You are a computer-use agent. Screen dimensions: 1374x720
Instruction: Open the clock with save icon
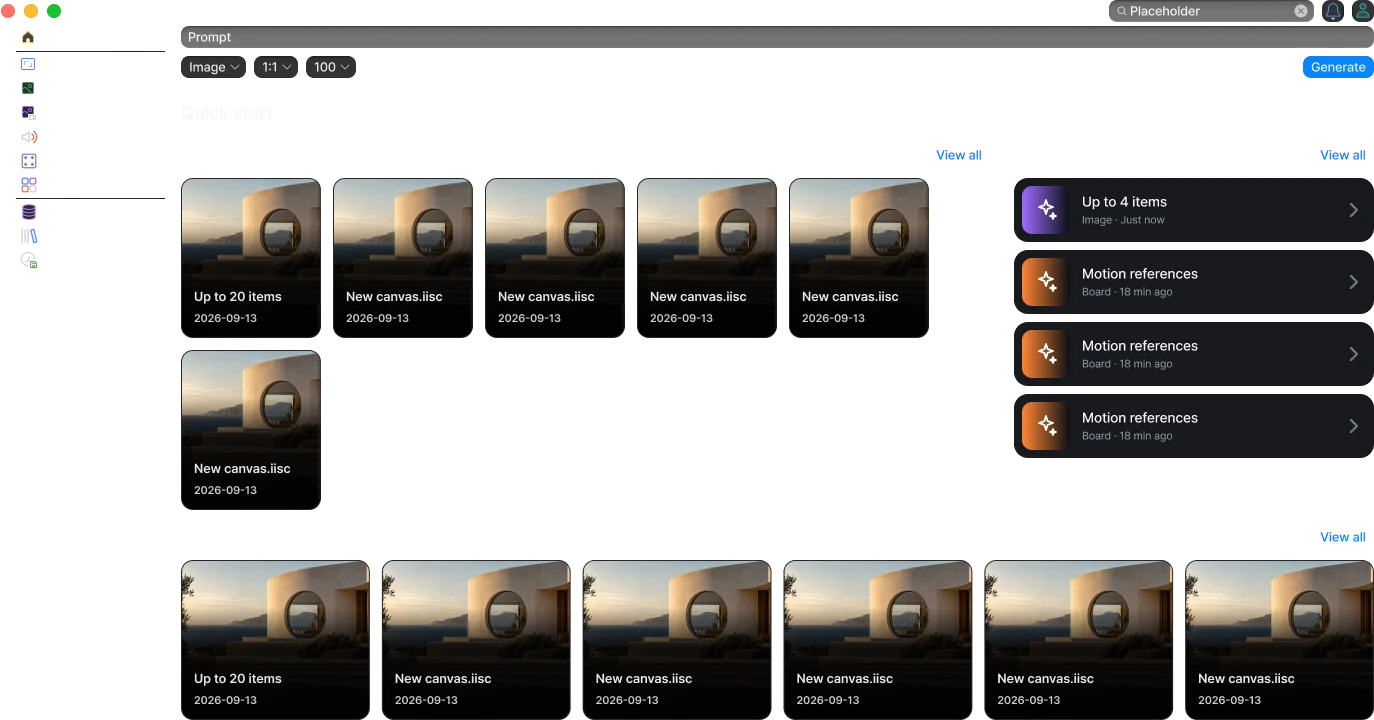tap(29, 260)
